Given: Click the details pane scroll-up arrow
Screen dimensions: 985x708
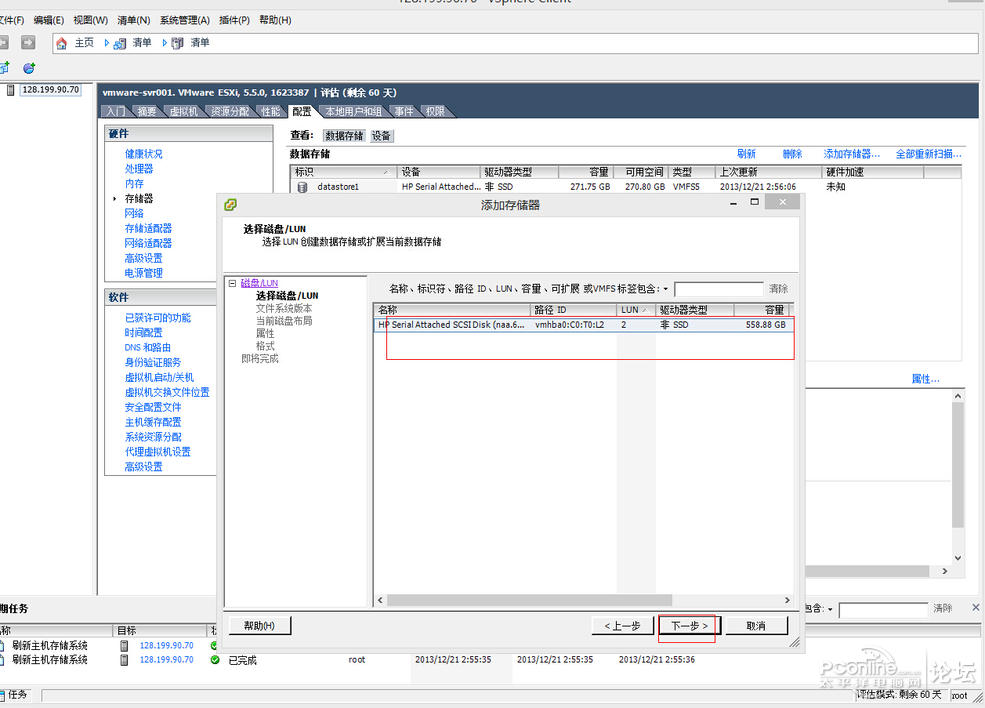Looking at the screenshot, I should pos(958,396).
